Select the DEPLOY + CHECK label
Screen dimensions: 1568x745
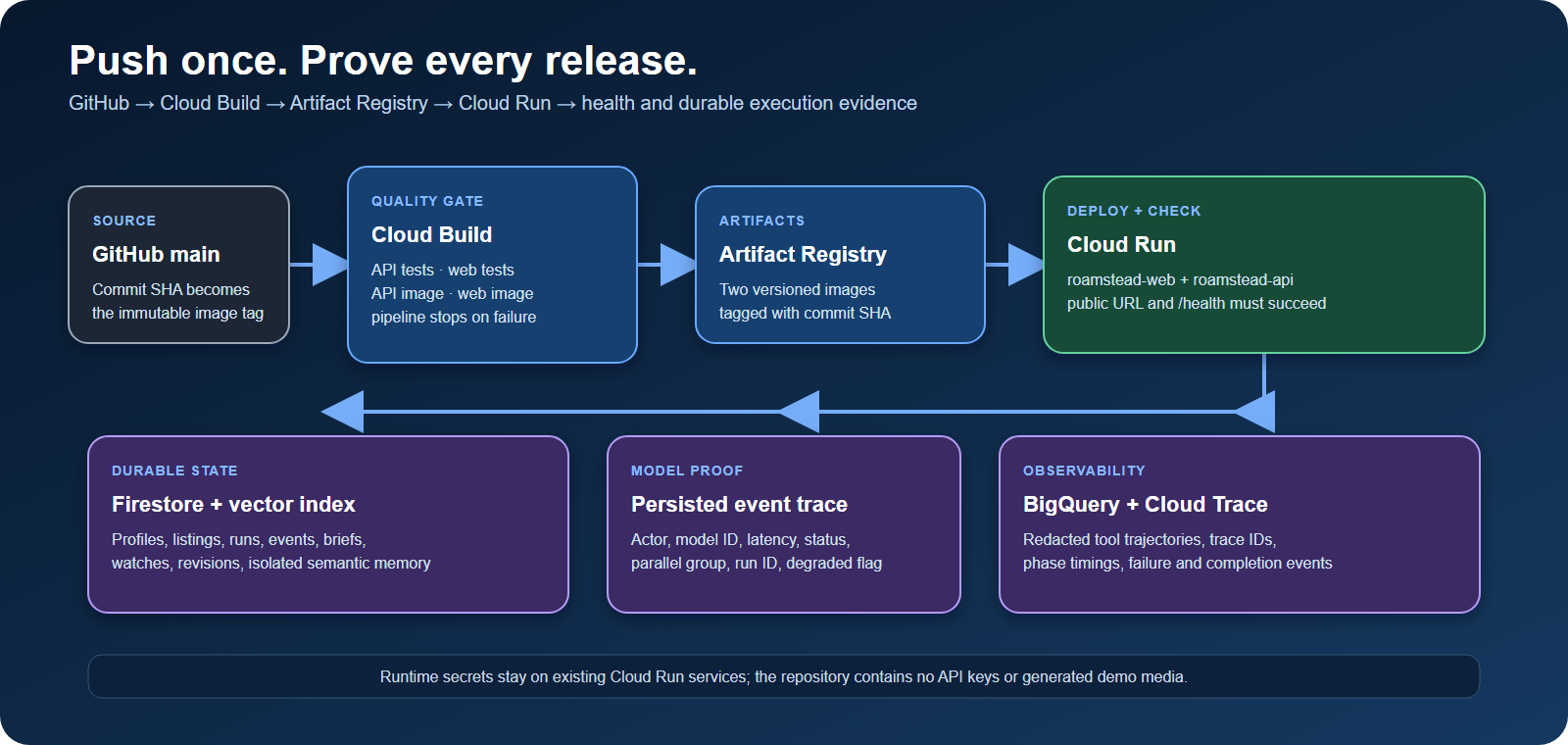click(x=1134, y=211)
